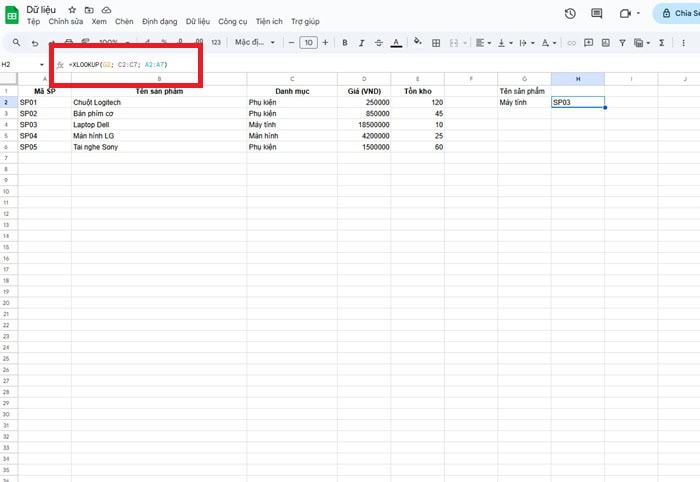Select cell with Chuột Logitech
Image resolution: width=700 pixels, height=482 pixels.
tap(159, 102)
